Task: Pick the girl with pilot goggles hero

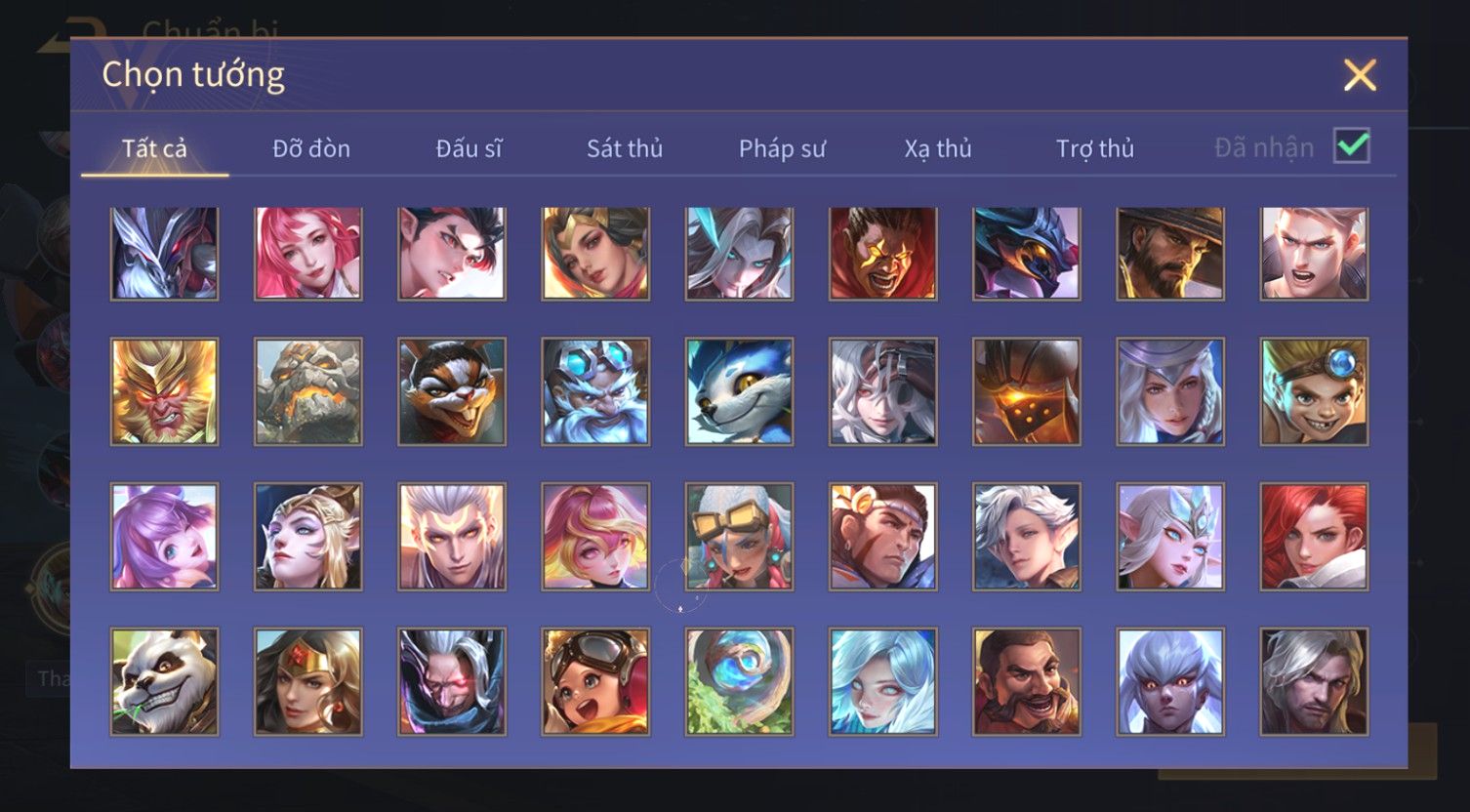Action: click(x=595, y=681)
